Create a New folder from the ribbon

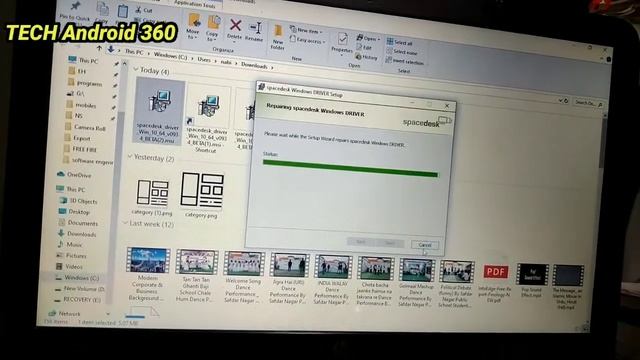278,37
